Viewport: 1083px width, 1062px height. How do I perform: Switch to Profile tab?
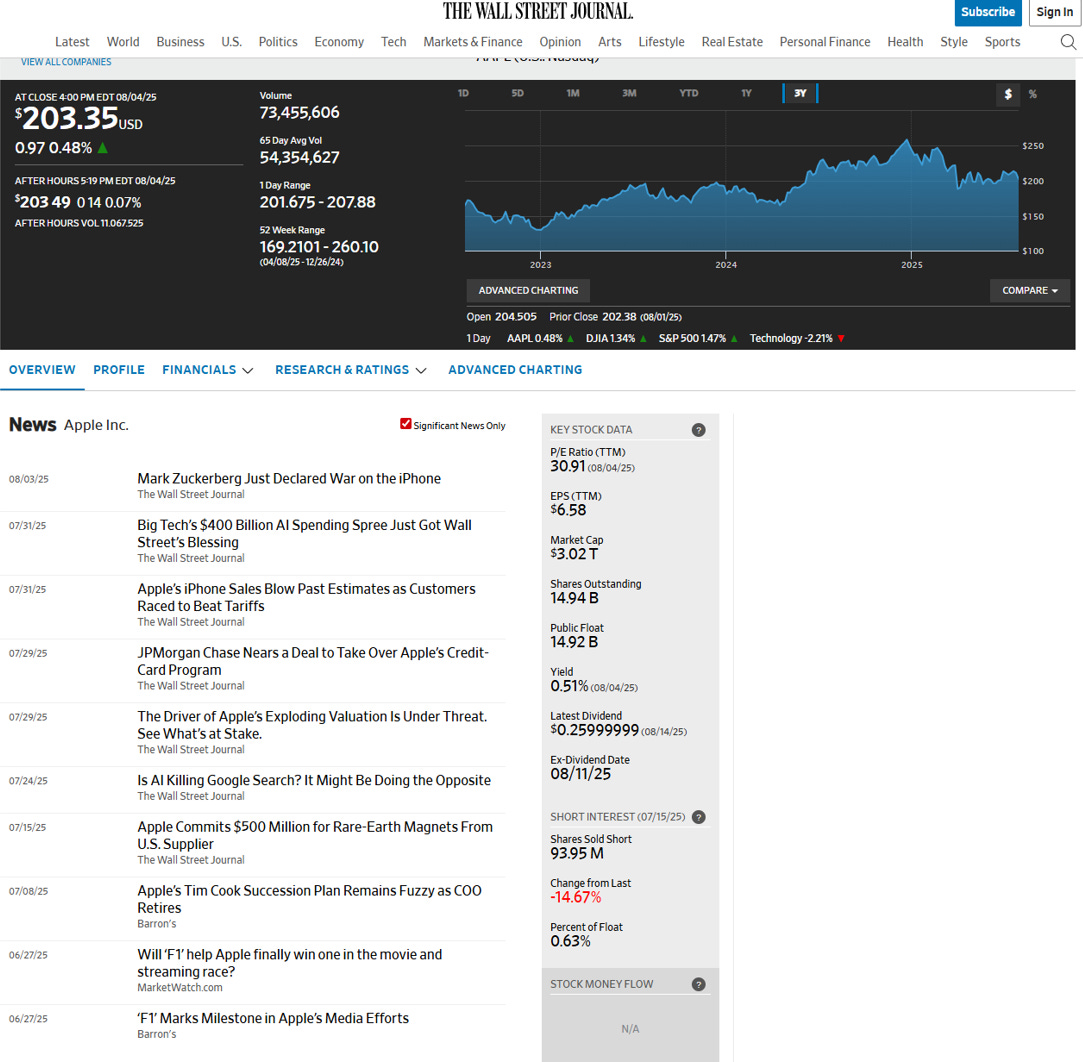point(119,370)
